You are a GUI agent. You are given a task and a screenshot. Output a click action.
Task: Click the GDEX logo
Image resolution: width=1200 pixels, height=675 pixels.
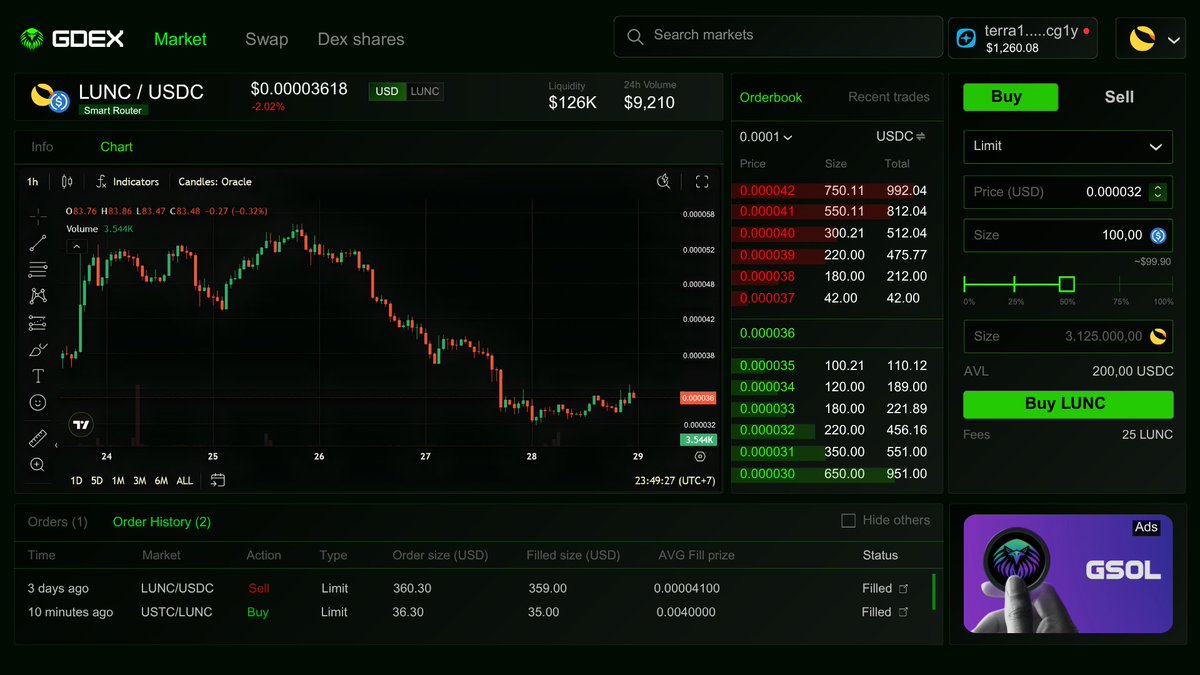[72, 39]
